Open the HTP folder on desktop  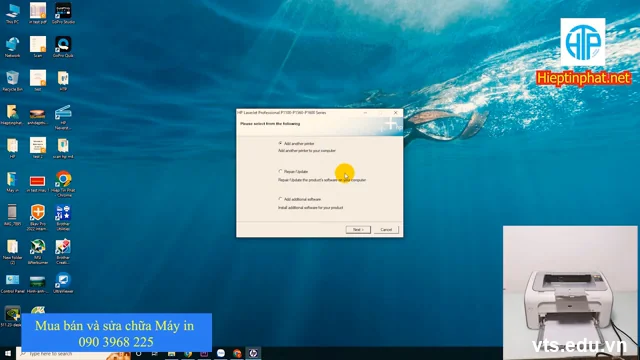(x=63, y=80)
